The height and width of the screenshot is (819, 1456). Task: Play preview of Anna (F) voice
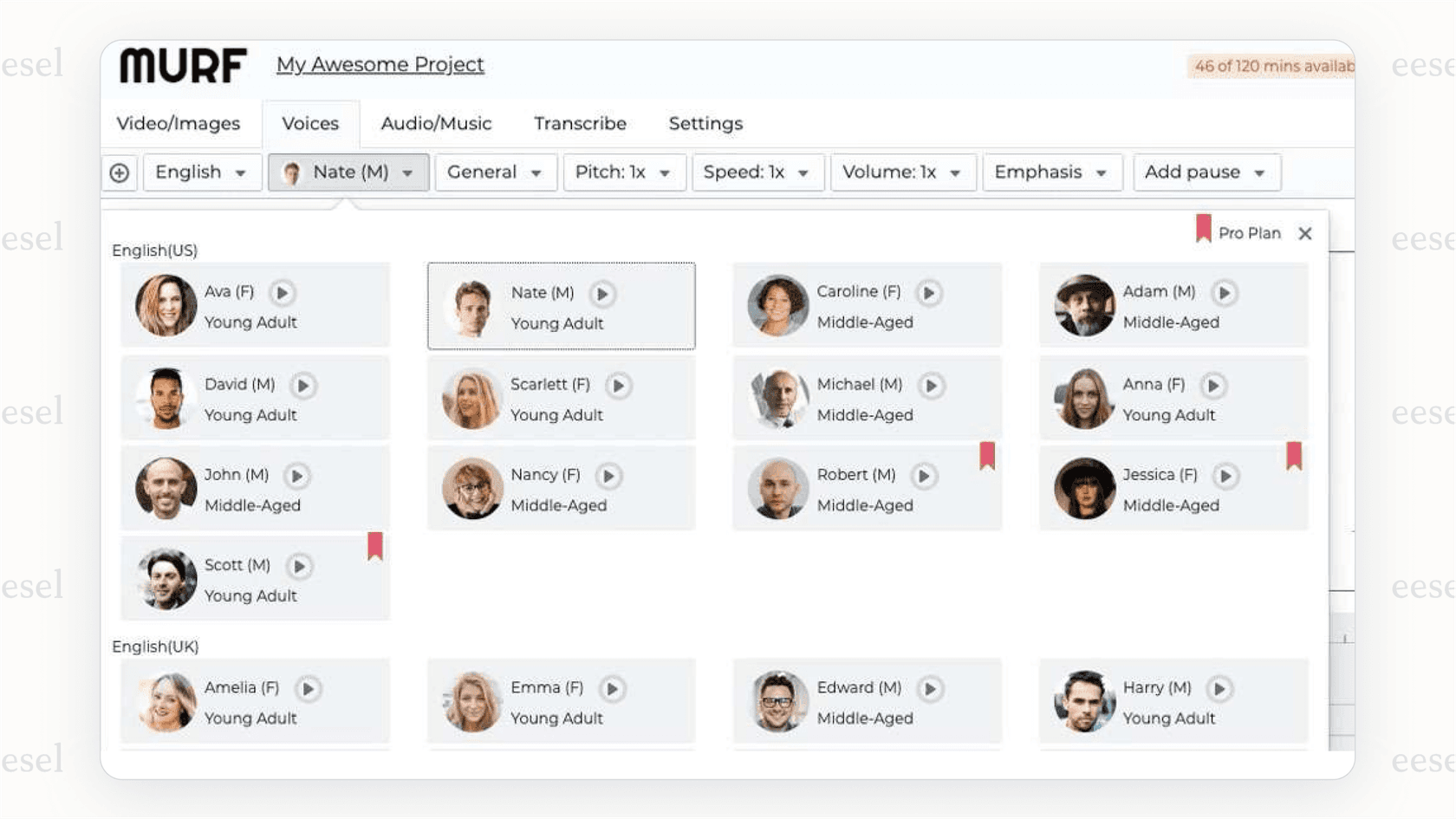click(1213, 385)
